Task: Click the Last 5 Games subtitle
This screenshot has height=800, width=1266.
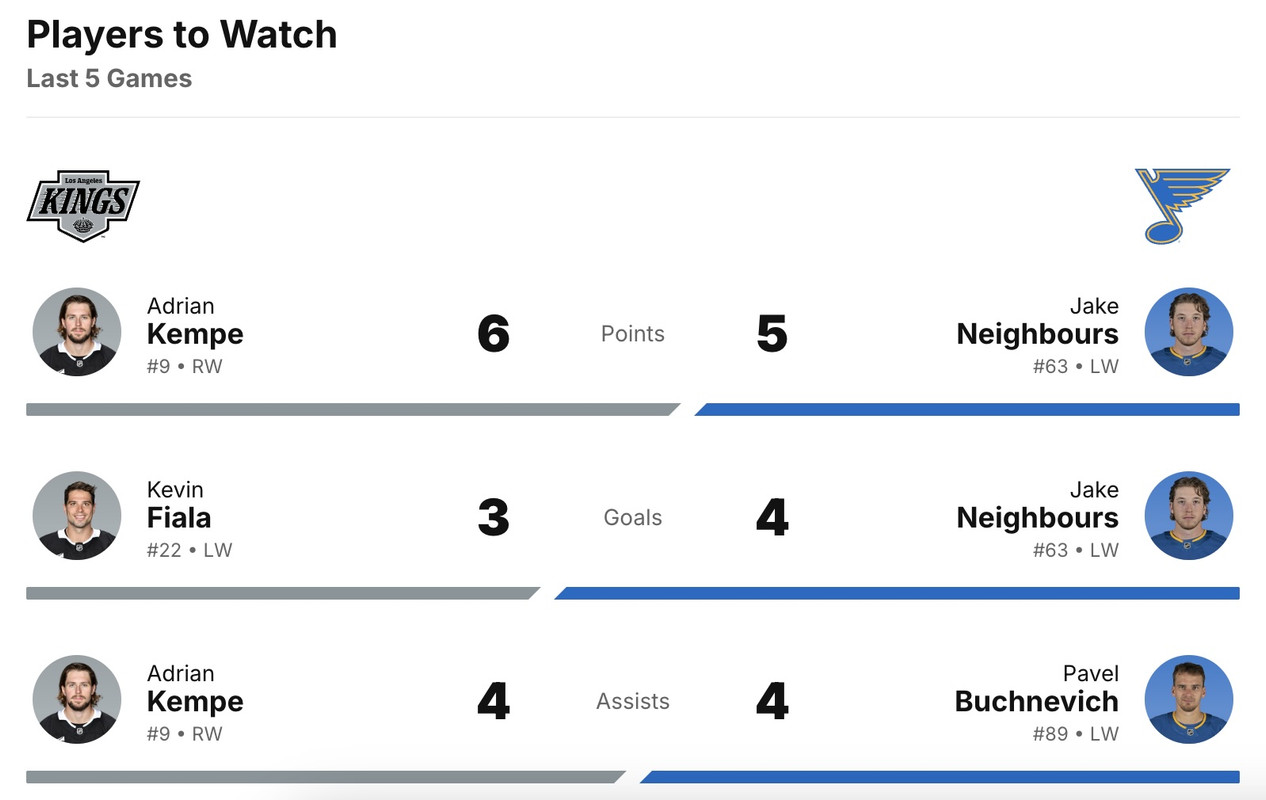Action: [109, 79]
